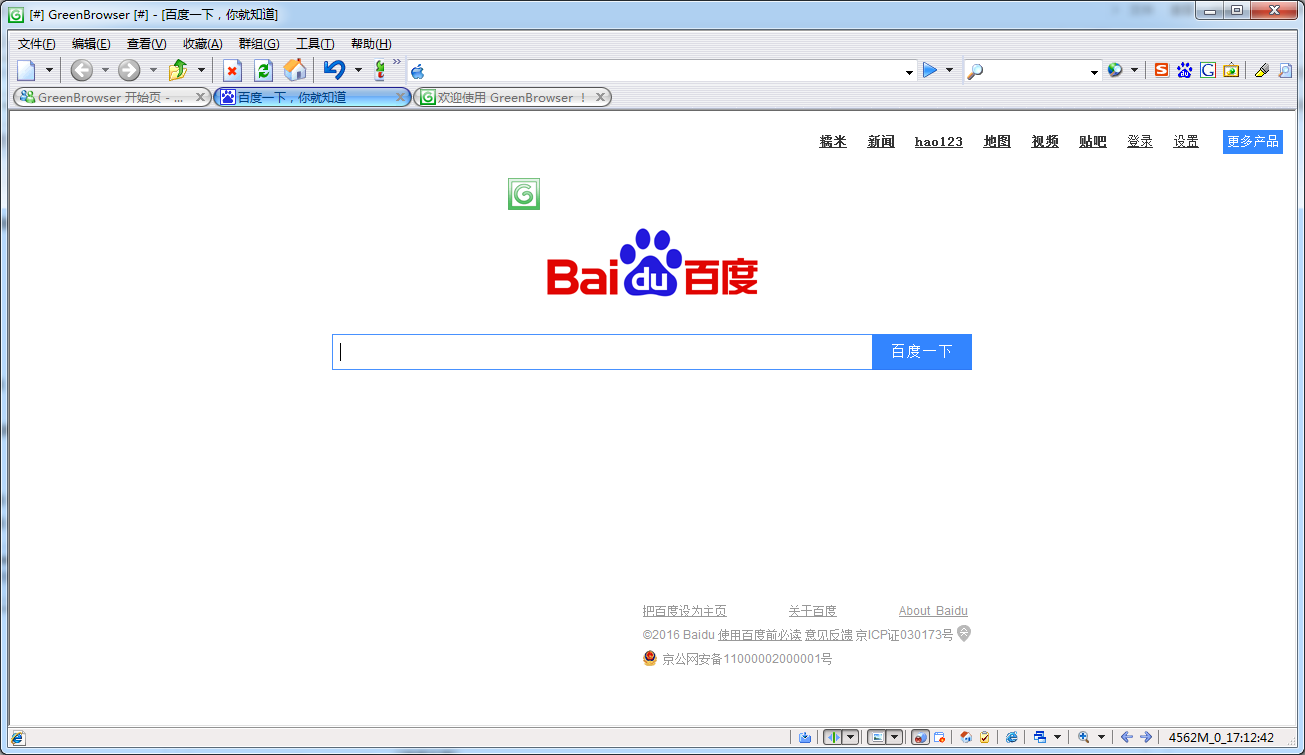Screen dimensions: 1305x755
Task: Toggle the status bar image display button
Action: click(x=876, y=738)
